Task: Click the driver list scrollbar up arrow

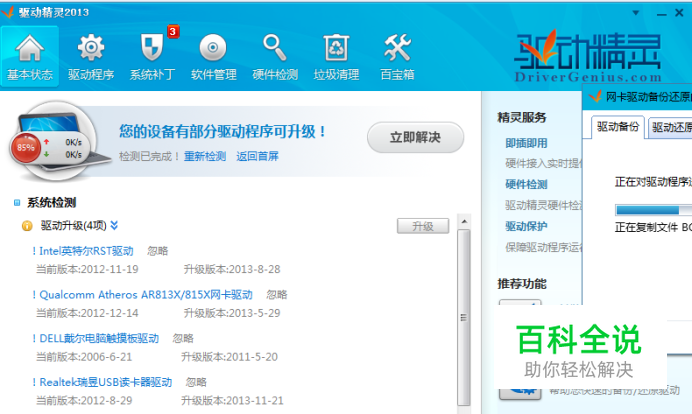Action: [x=464, y=221]
